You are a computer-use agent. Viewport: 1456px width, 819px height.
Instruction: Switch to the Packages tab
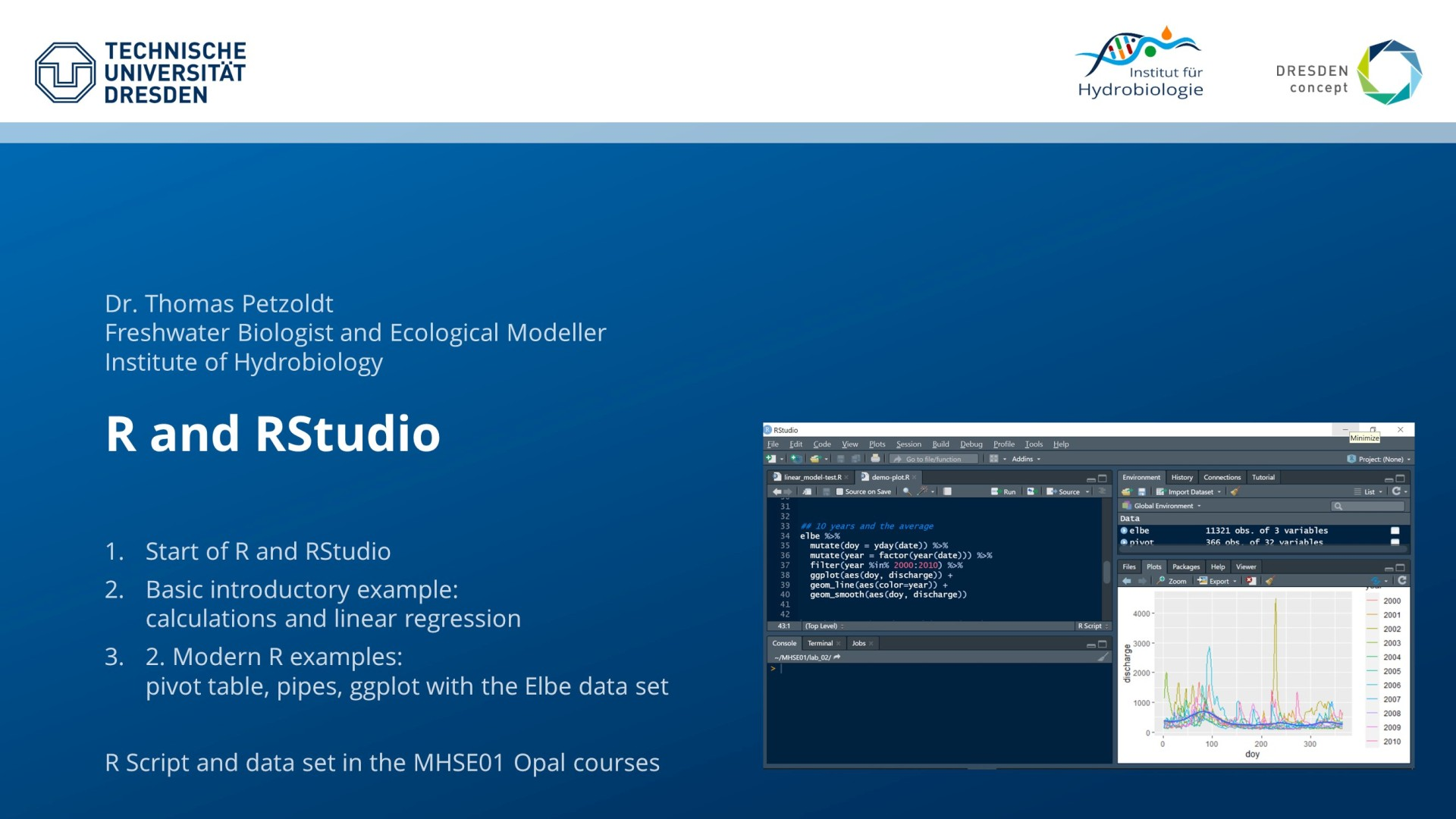point(1186,567)
